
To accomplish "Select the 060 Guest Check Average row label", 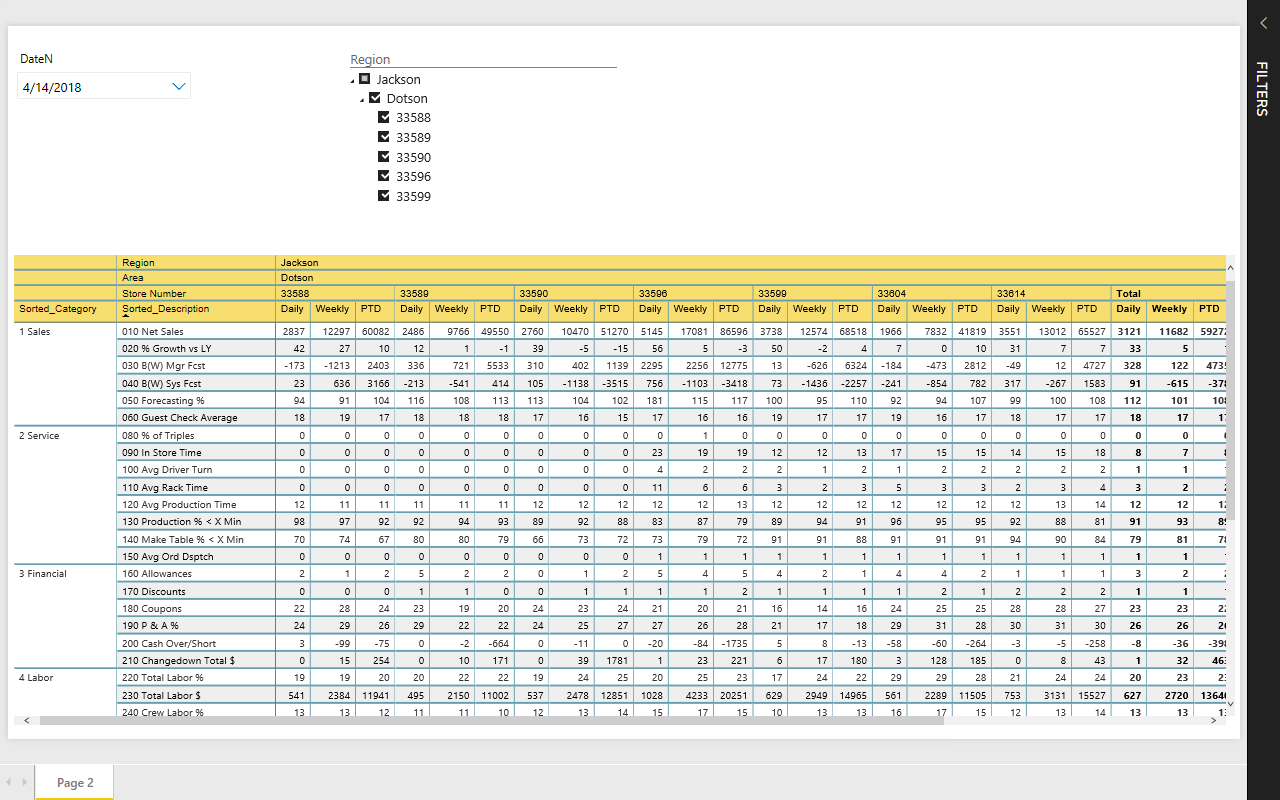I will [x=180, y=418].
